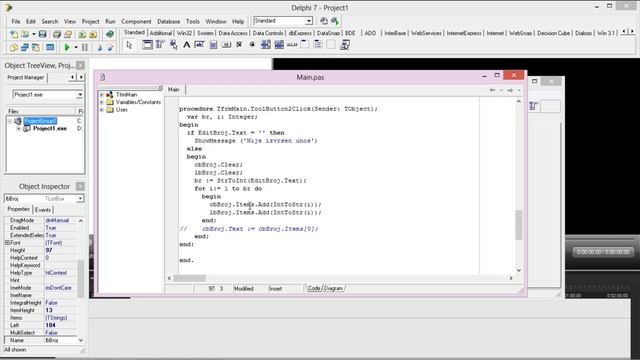Click the Object Inspector properties scrollbar thumb

[x=80, y=279]
